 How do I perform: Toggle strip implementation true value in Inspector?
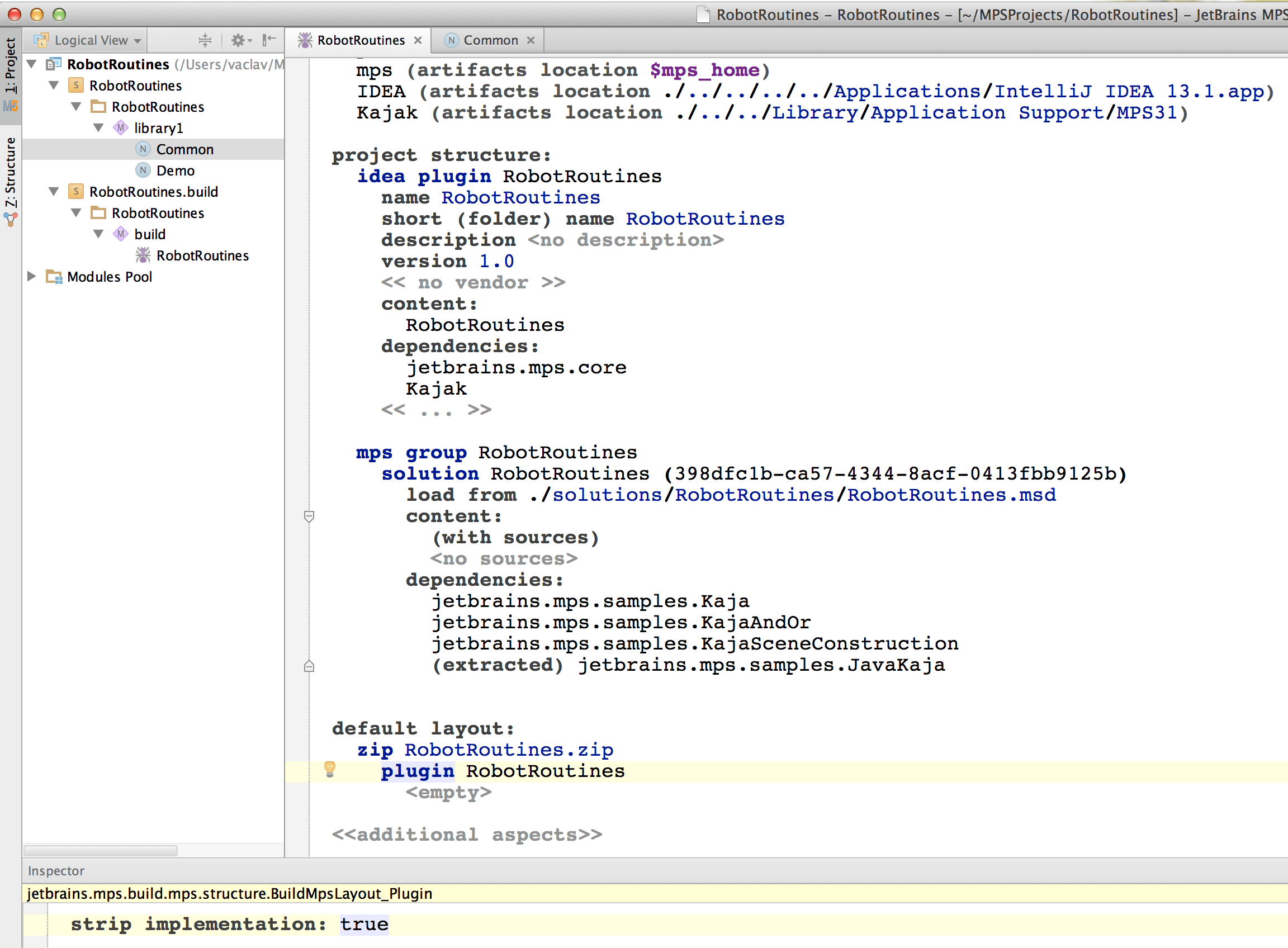tap(363, 925)
